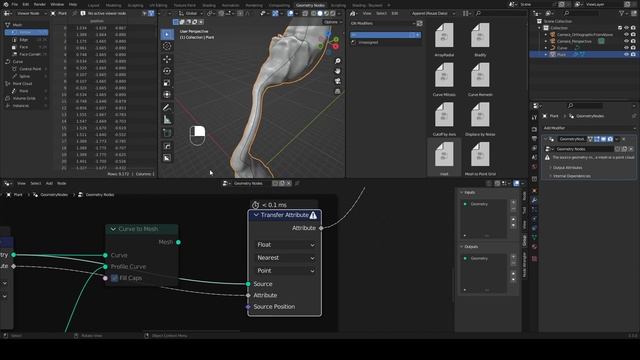Click ArrayRadial asset thumbnail

coord(444,36)
